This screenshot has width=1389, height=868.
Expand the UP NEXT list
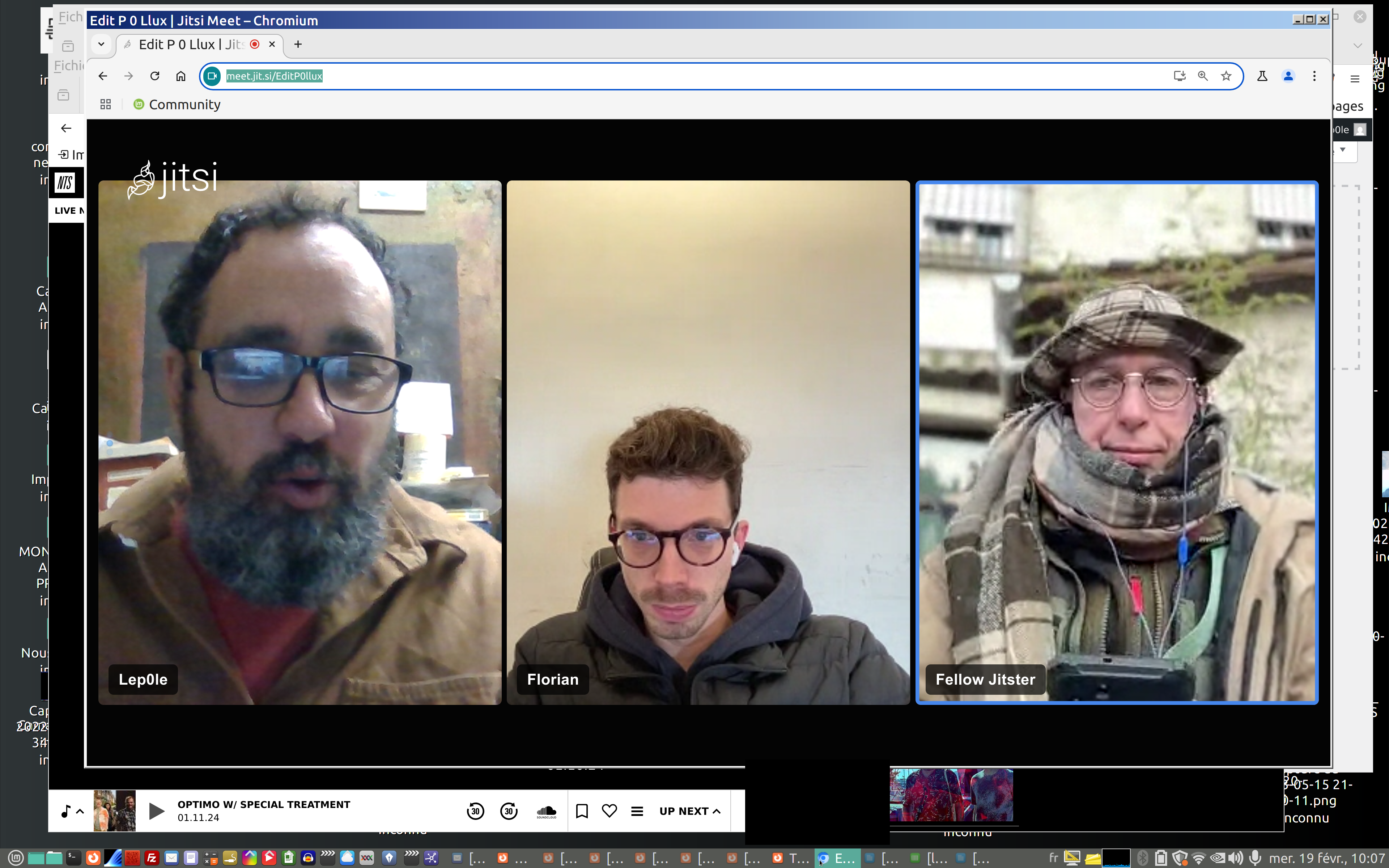pos(689,811)
